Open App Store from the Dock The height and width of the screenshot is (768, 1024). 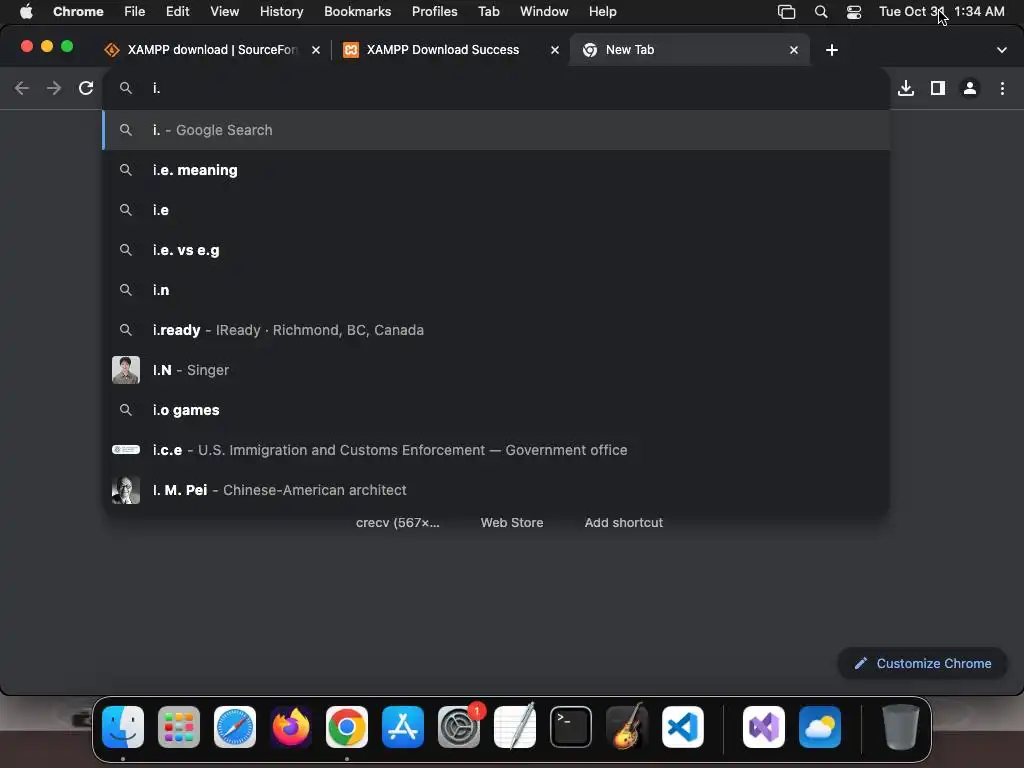pyautogui.click(x=403, y=727)
